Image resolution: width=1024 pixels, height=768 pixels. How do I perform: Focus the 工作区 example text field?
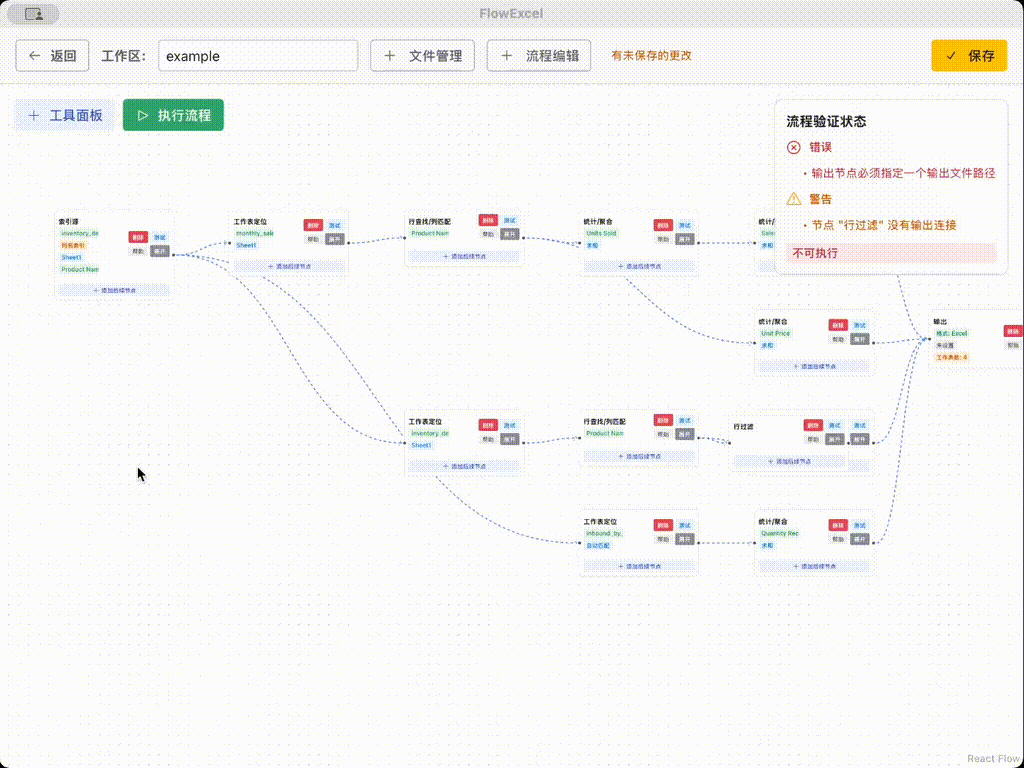click(x=257, y=56)
